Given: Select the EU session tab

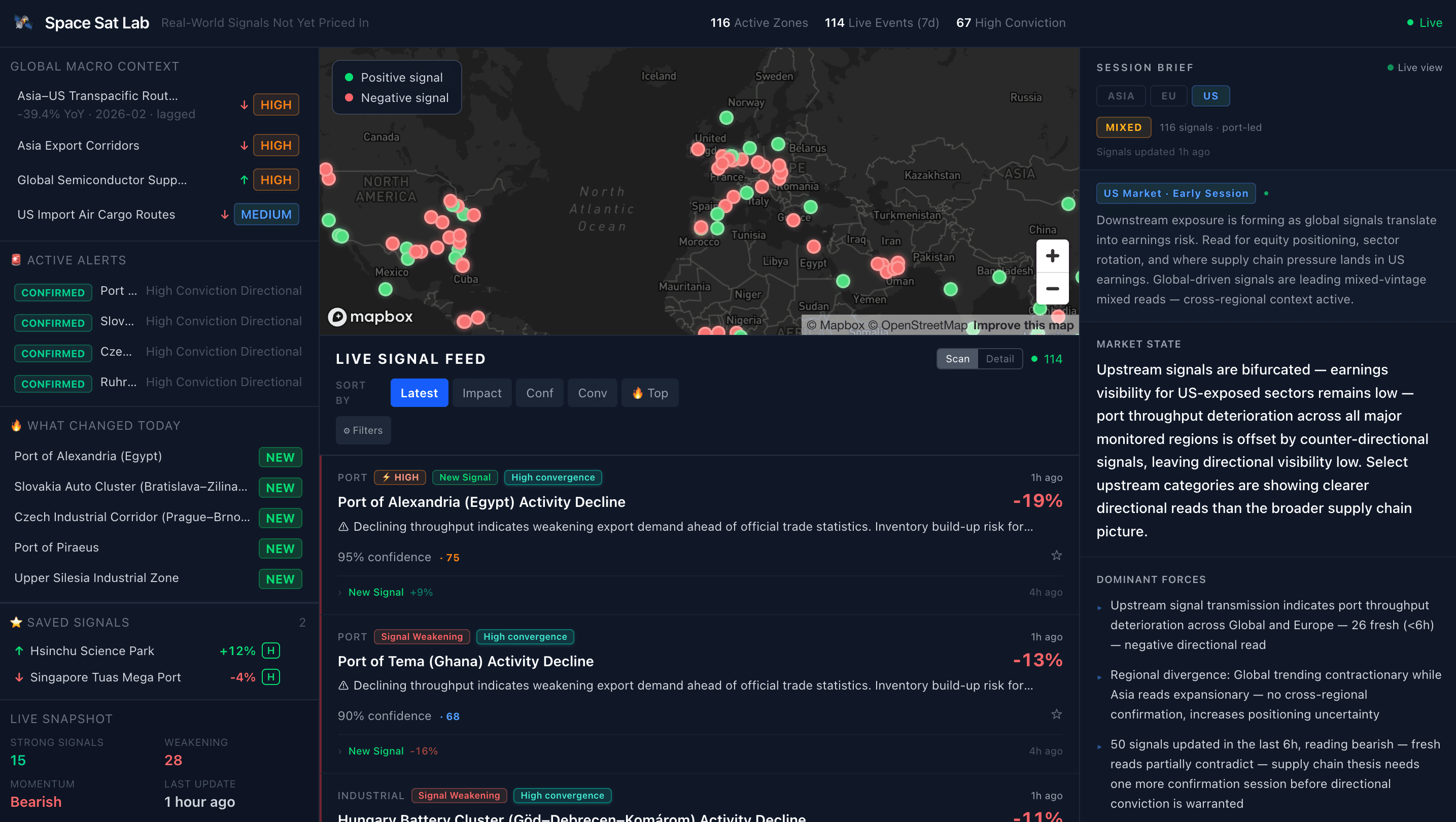Looking at the screenshot, I should (x=1168, y=96).
